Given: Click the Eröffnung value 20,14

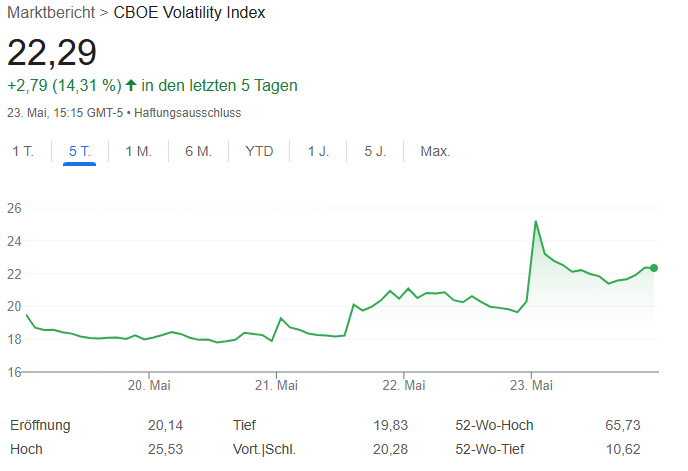Looking at the screenshot, I should pos(165,425).
